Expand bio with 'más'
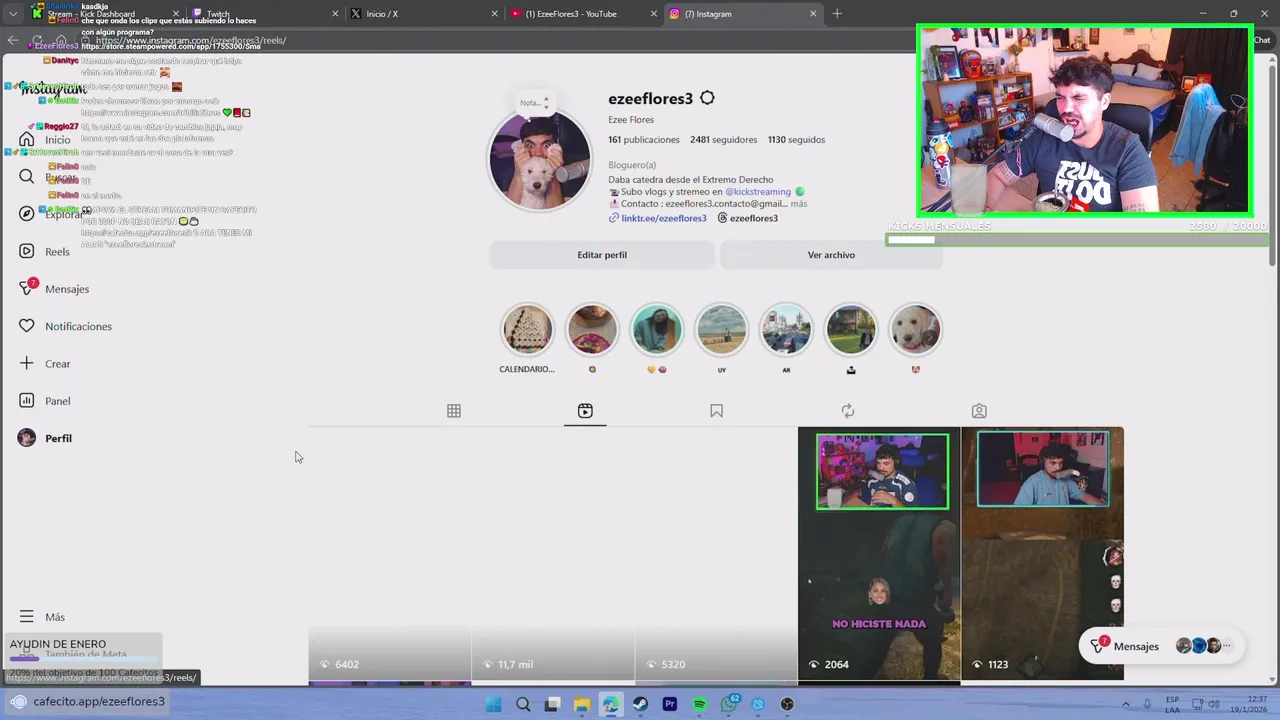Image resolution: width=1280 pixels, height=720 pixels. pos(798,204)
